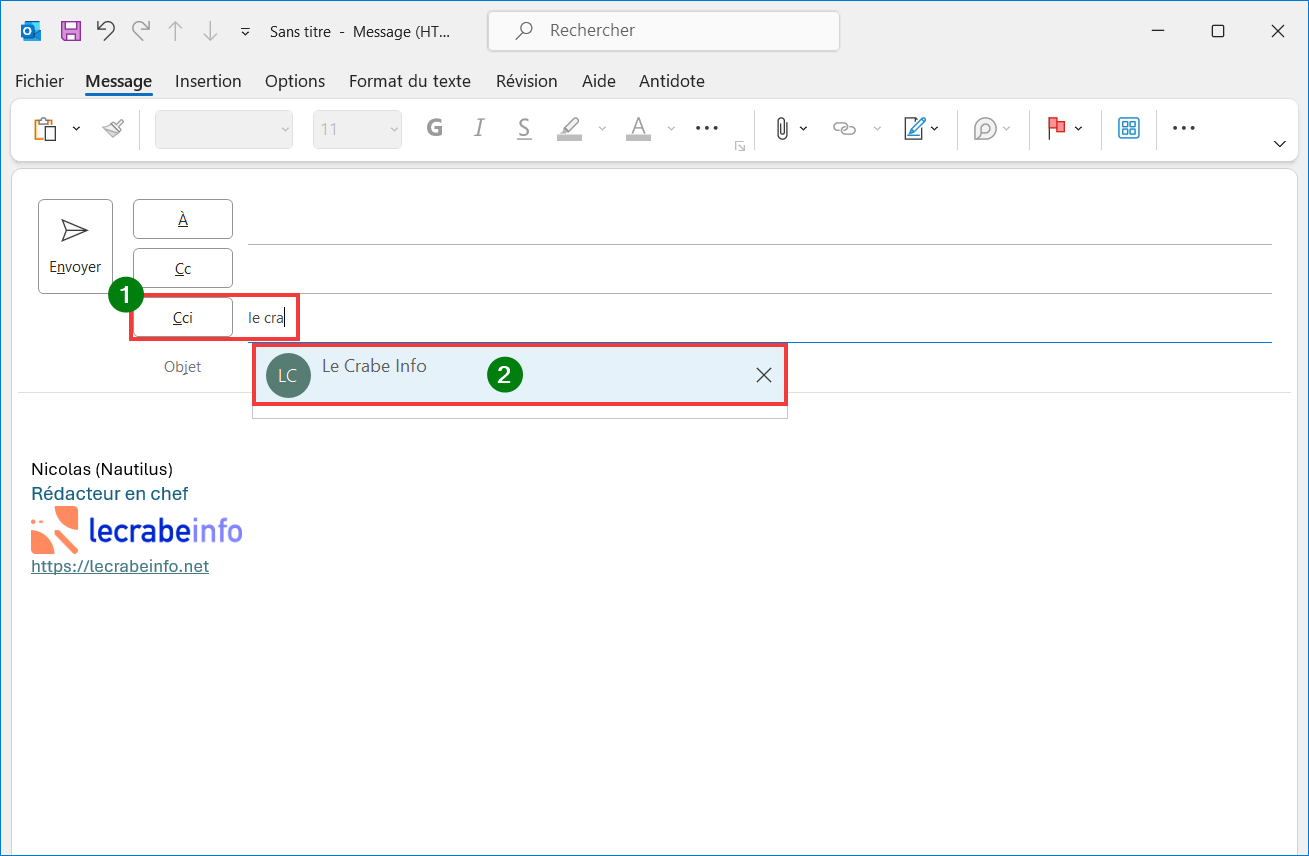Image resolution: width=1309 pixels, height=856 pixels.
Task: Open the apps grid icon in ribbon
Action: click(x=1129, y=128)
